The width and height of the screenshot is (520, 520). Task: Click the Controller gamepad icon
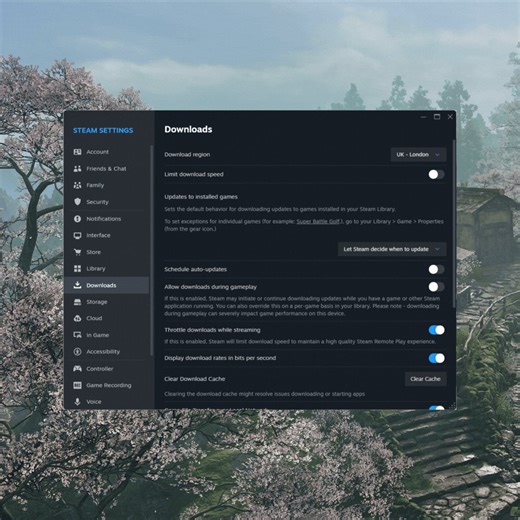(x=77, y=369)
